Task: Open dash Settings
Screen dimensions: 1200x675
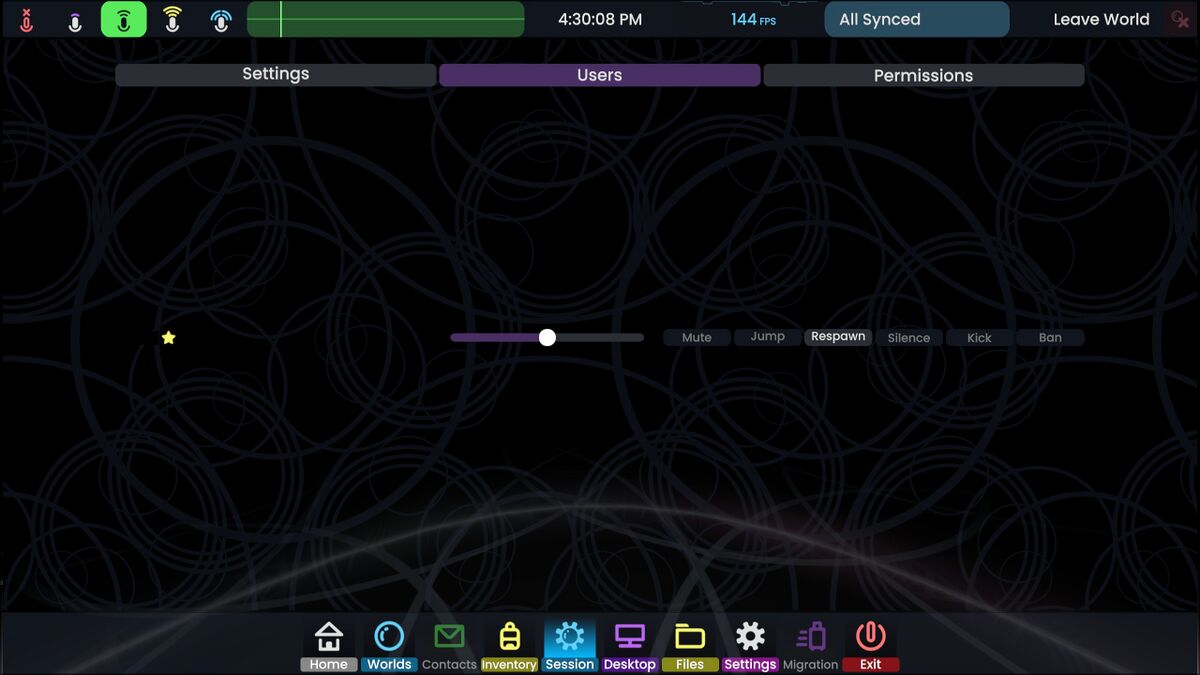Action: click(750, 643)
